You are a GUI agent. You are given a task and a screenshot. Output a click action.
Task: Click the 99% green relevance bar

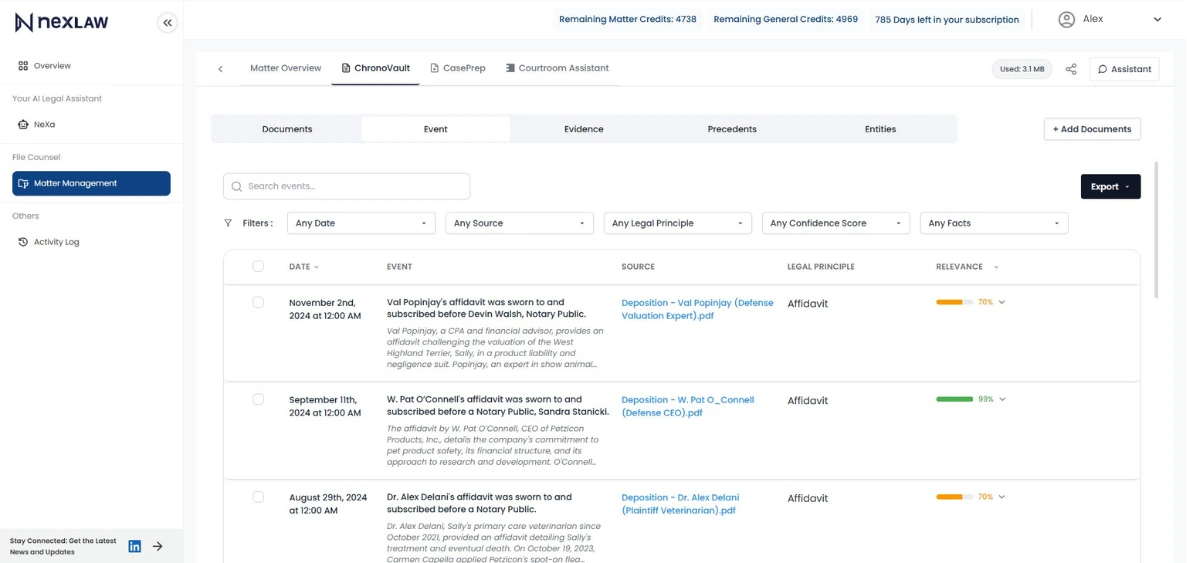(x=955, y=399)
